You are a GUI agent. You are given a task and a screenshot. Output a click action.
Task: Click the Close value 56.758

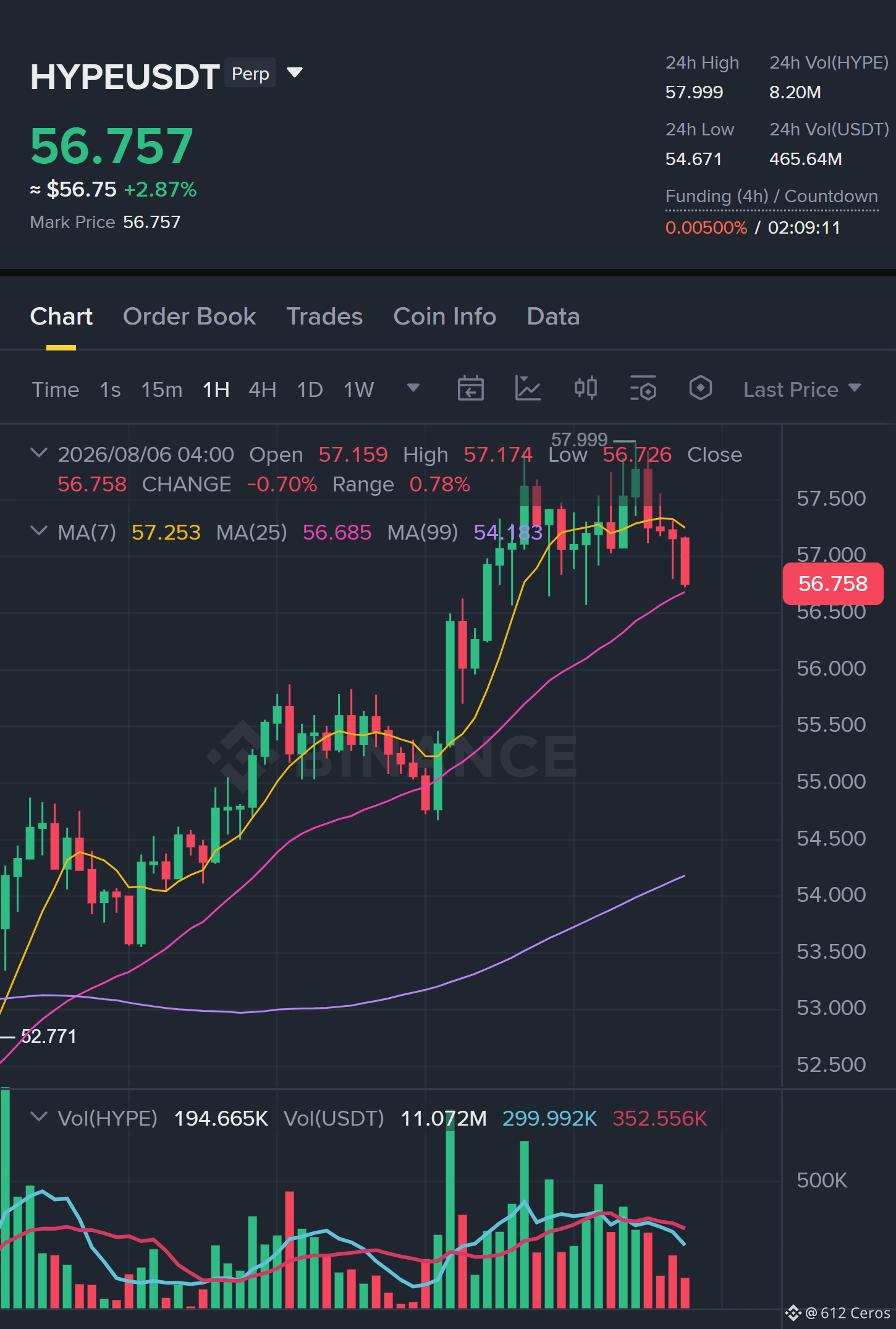coord(92,484)
